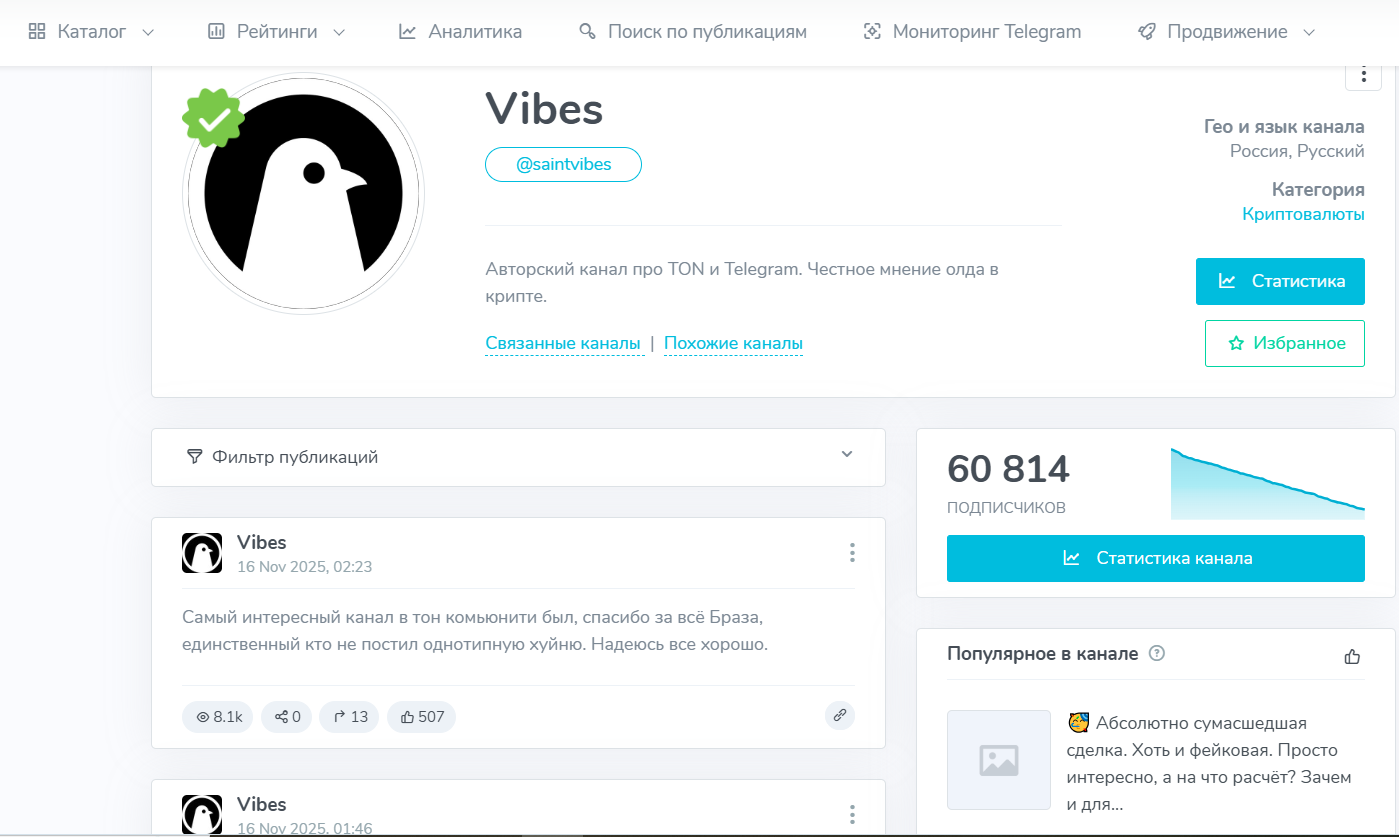Add channel to Избранное
Viewport: 1399px width, 837px height.
[x=1285, y=343]
